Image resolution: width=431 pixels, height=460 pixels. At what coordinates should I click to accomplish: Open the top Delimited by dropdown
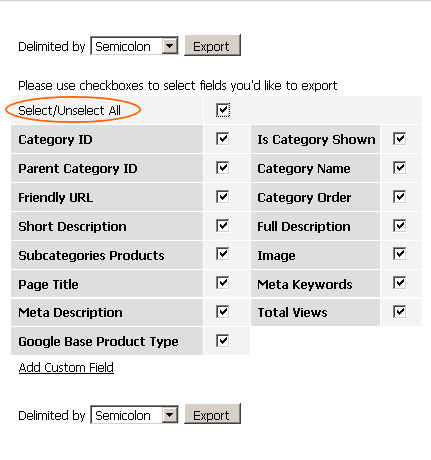pyautogui.click(x=134, y=46)
